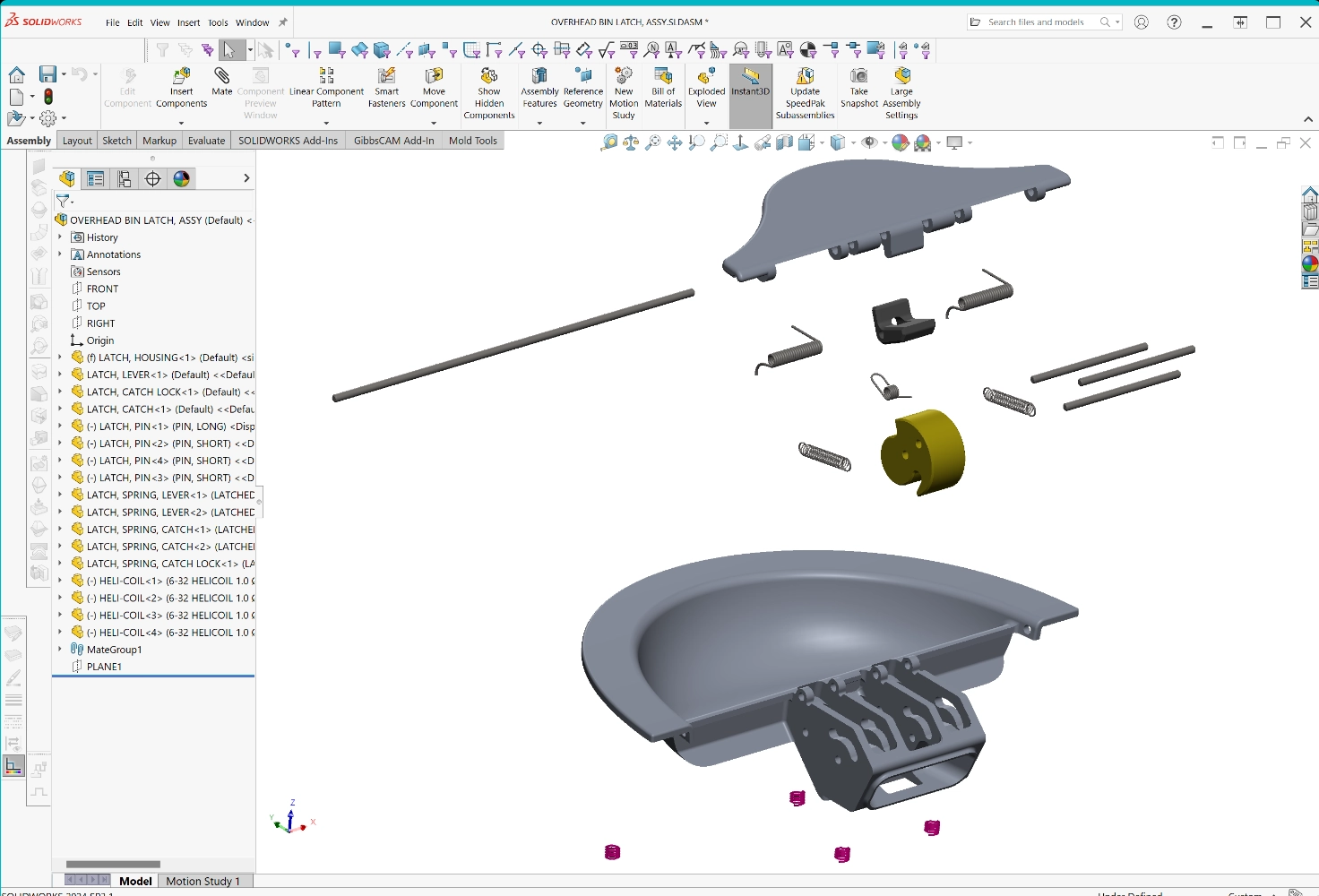
Task: Switch to the Motion Study 1 tab
Action: (203, 881)
